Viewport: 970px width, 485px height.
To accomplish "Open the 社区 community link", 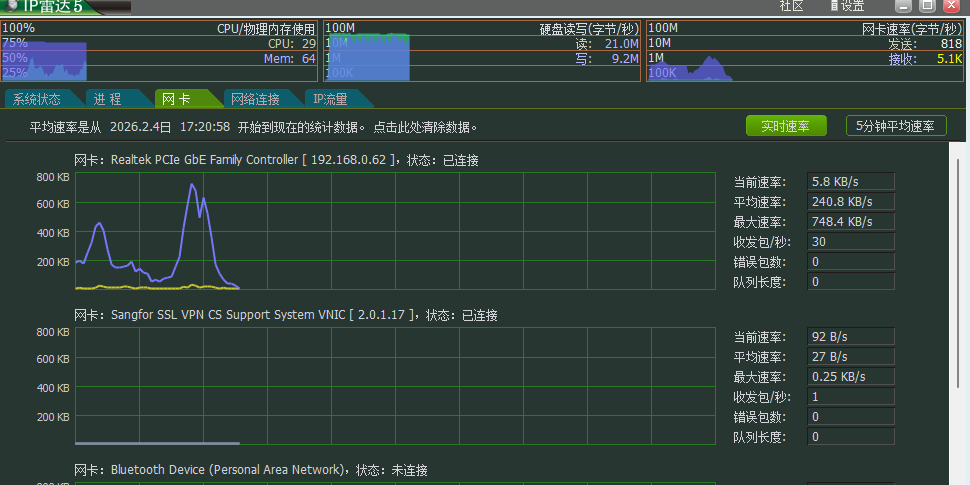I will [x=791, y=6].
